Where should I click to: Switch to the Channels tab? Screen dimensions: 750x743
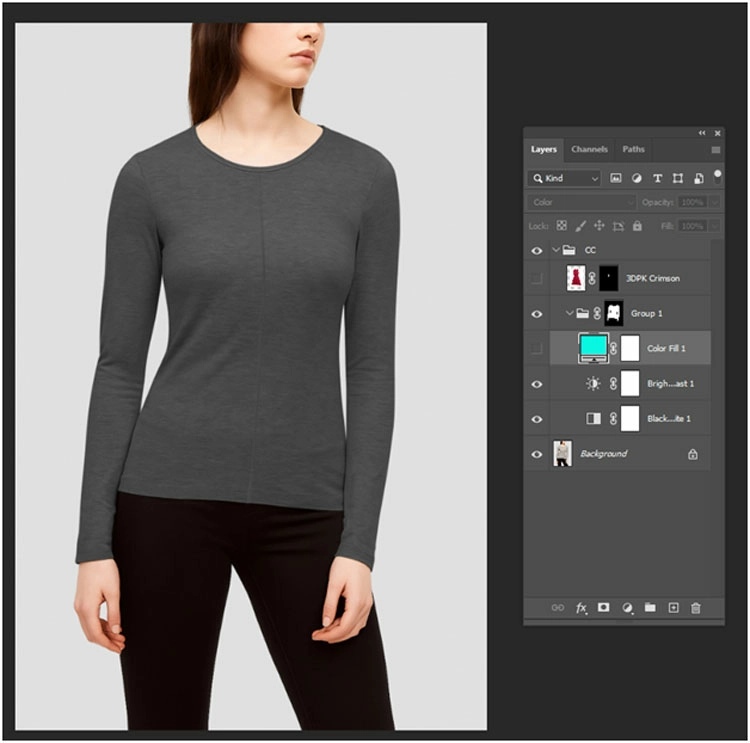click(x=589, y=149)
